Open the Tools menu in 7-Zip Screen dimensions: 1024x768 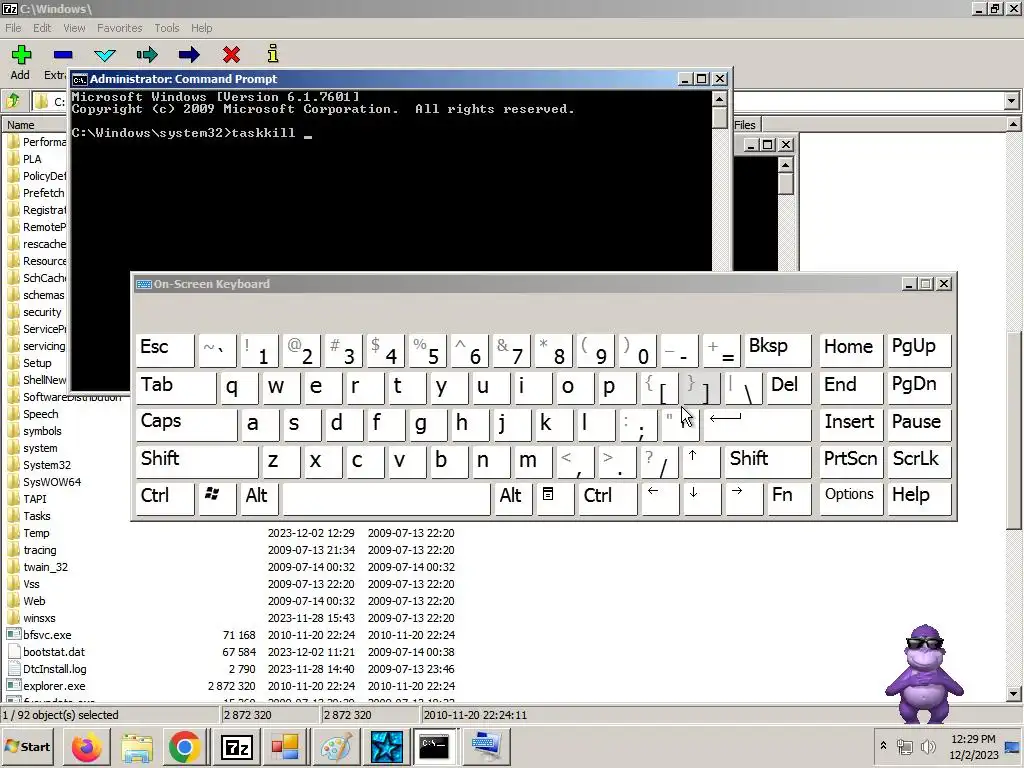[167, 28]
